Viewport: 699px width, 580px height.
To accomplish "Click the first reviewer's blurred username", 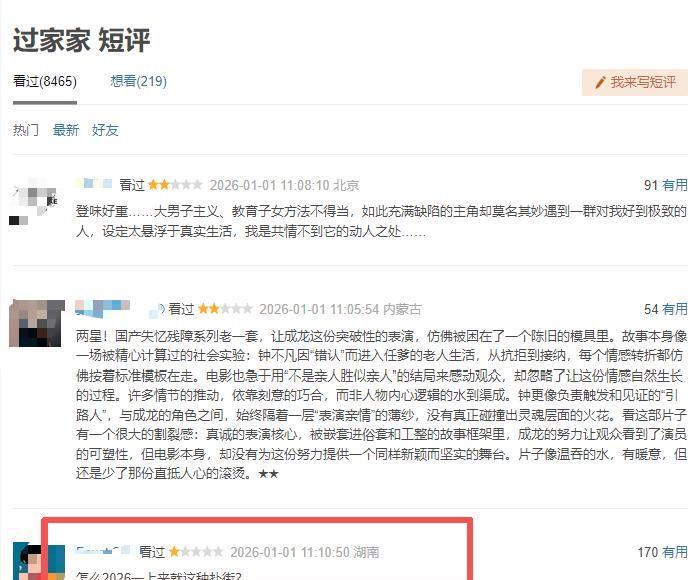I will click(95, 184).
